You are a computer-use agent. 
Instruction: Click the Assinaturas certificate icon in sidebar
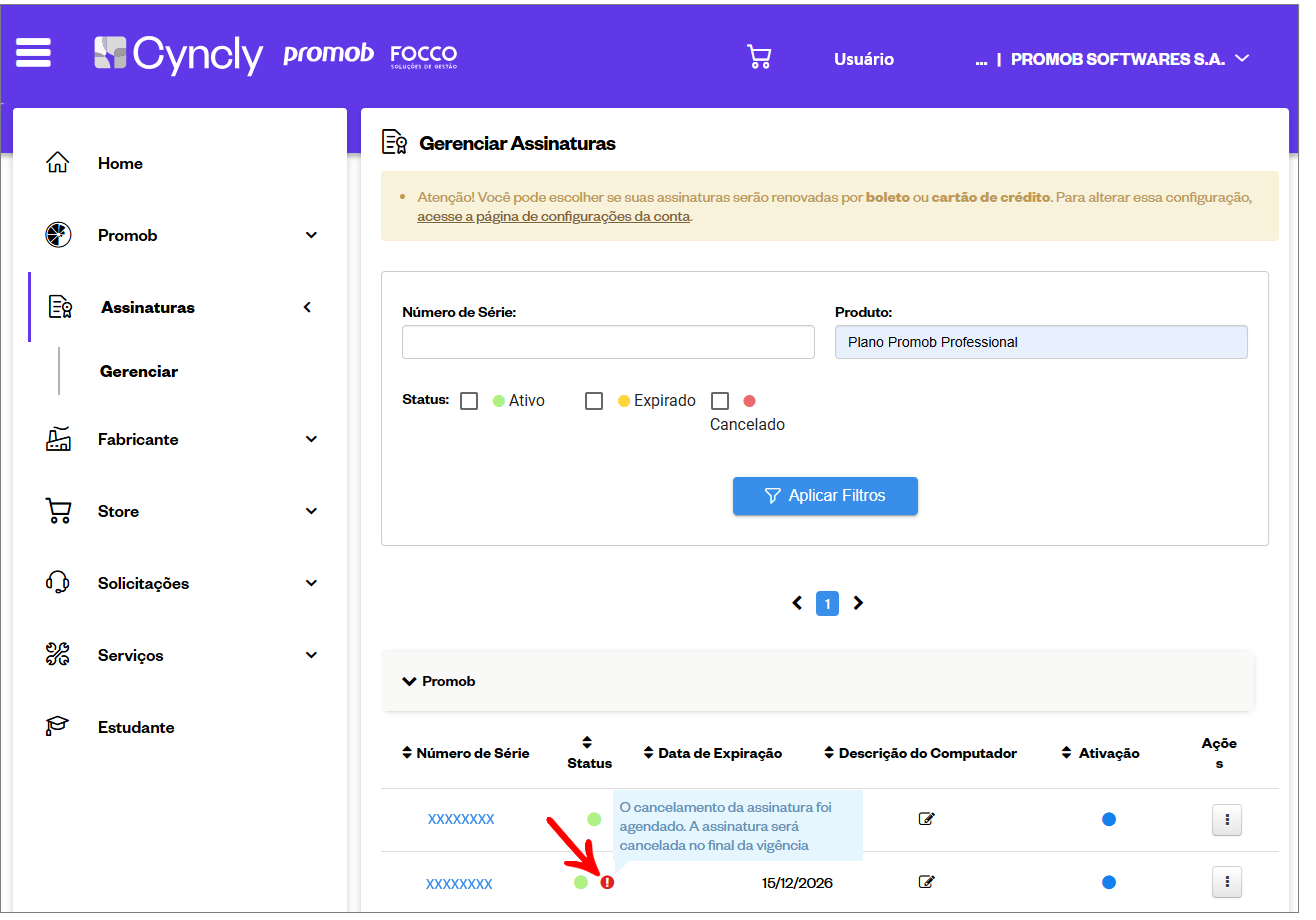point(60,307)
